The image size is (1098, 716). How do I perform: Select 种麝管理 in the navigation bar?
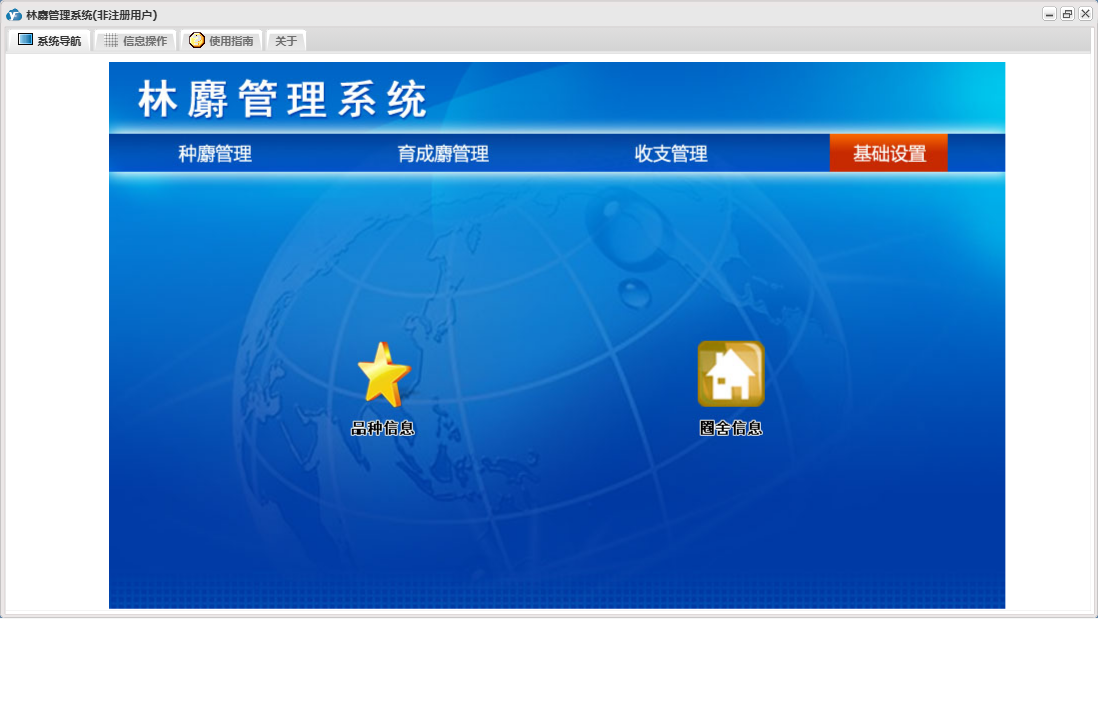(x=215, y=153)
